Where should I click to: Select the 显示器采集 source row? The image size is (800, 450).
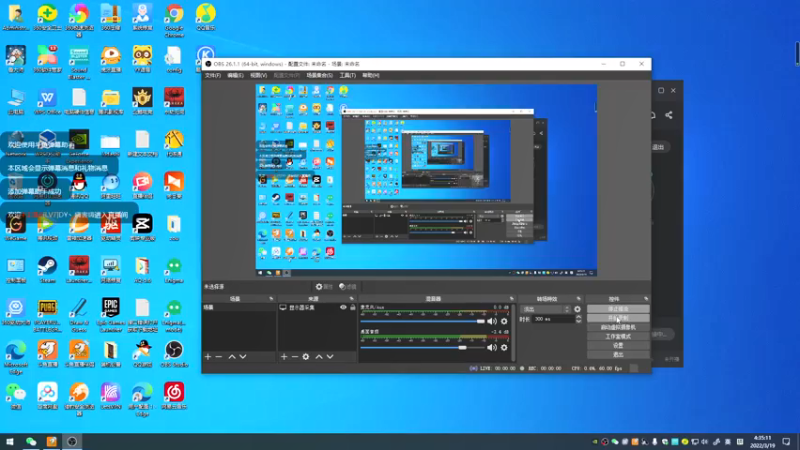pyautogui.click(x=317, y=308)
